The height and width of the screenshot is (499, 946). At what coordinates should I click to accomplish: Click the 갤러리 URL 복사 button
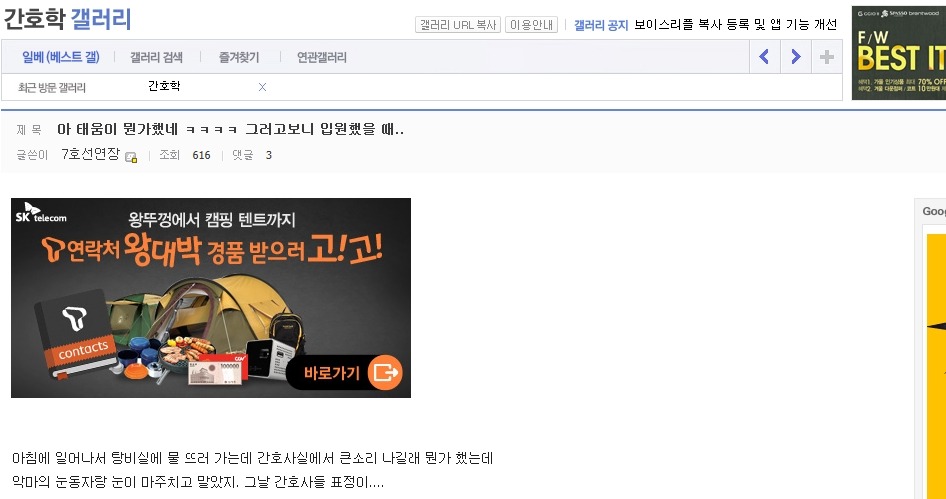pyautogui.click(x=458, y=25)
